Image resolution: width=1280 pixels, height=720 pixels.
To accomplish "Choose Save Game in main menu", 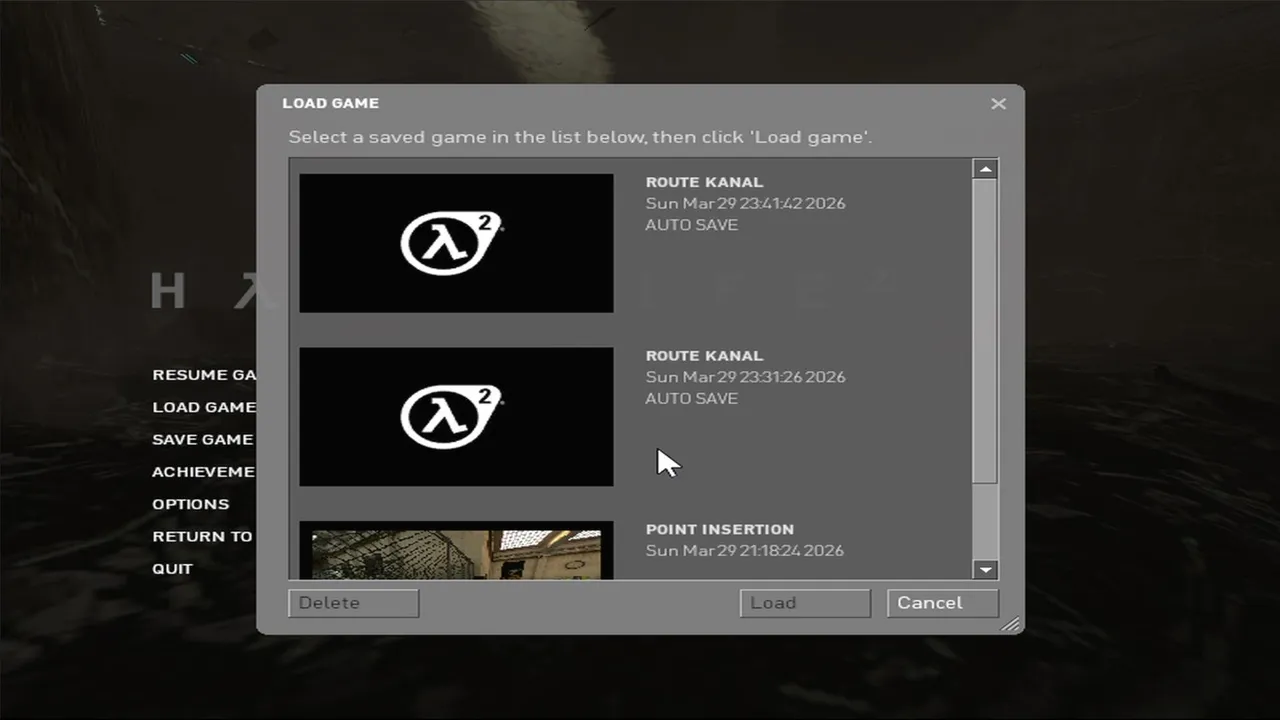I will pos(203,439).
